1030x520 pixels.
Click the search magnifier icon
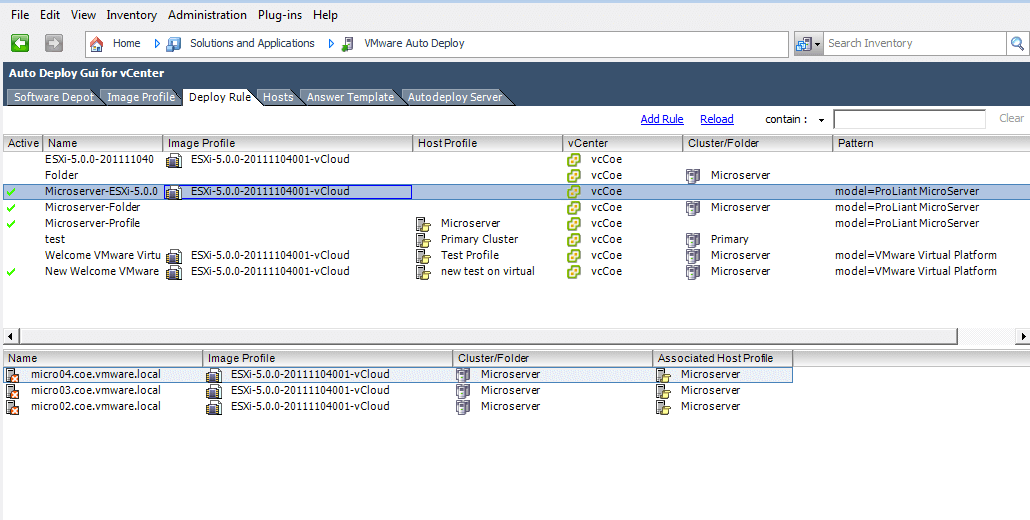tap(1017, 44)
